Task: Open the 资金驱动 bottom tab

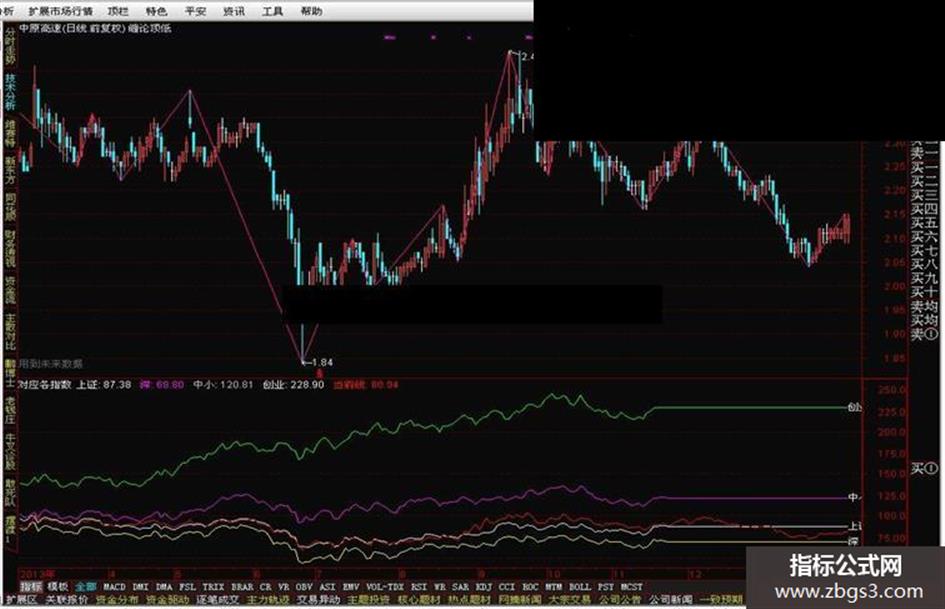Action: [168, 600]
